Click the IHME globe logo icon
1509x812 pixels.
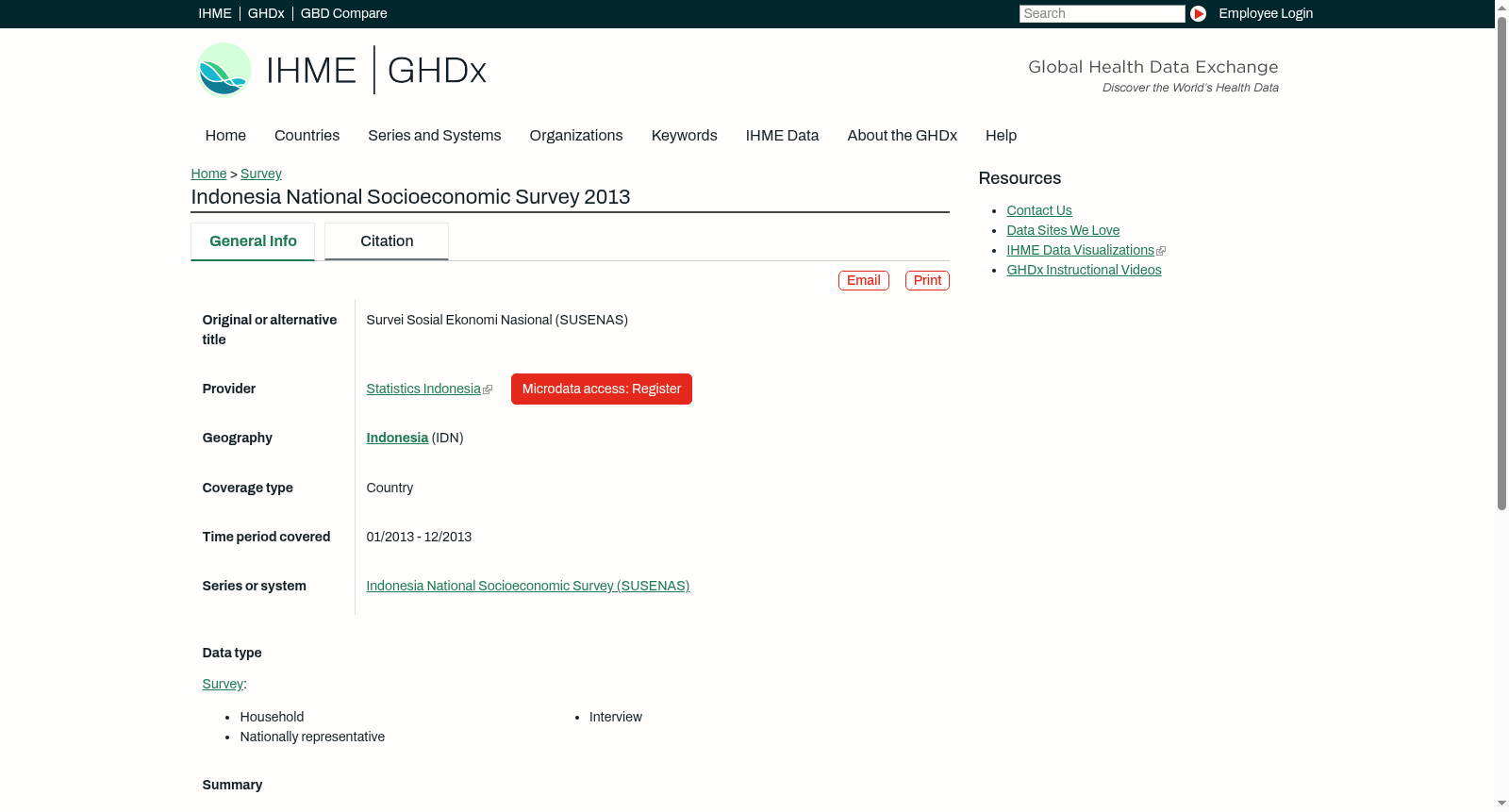click(x=224, y=70)
